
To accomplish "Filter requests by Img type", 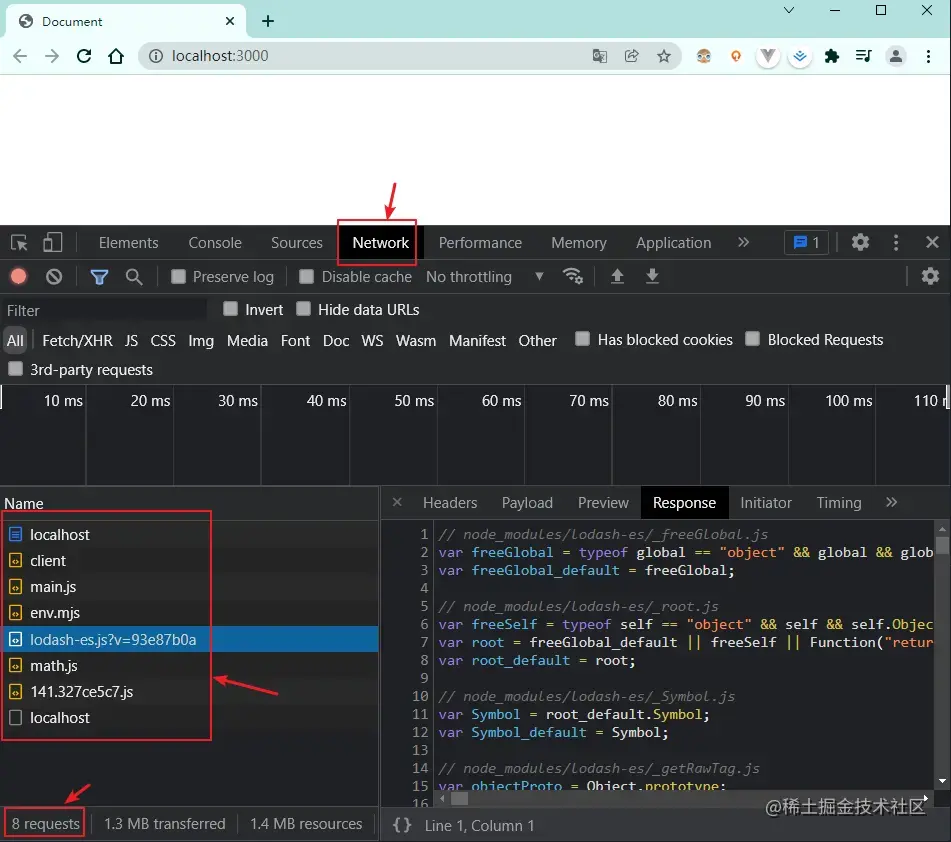I will point(201,341).
